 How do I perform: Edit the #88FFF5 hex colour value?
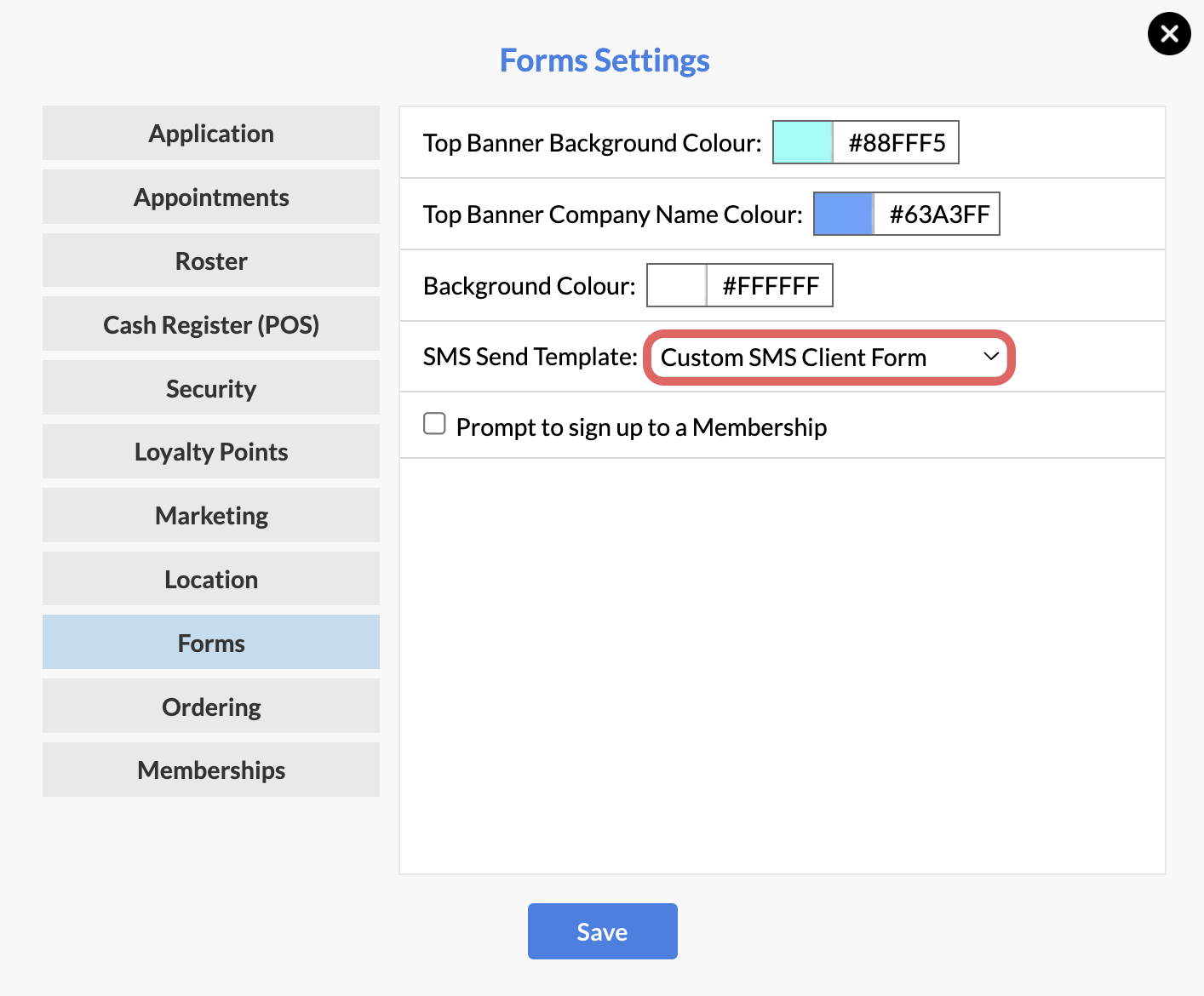pos(895,142)
